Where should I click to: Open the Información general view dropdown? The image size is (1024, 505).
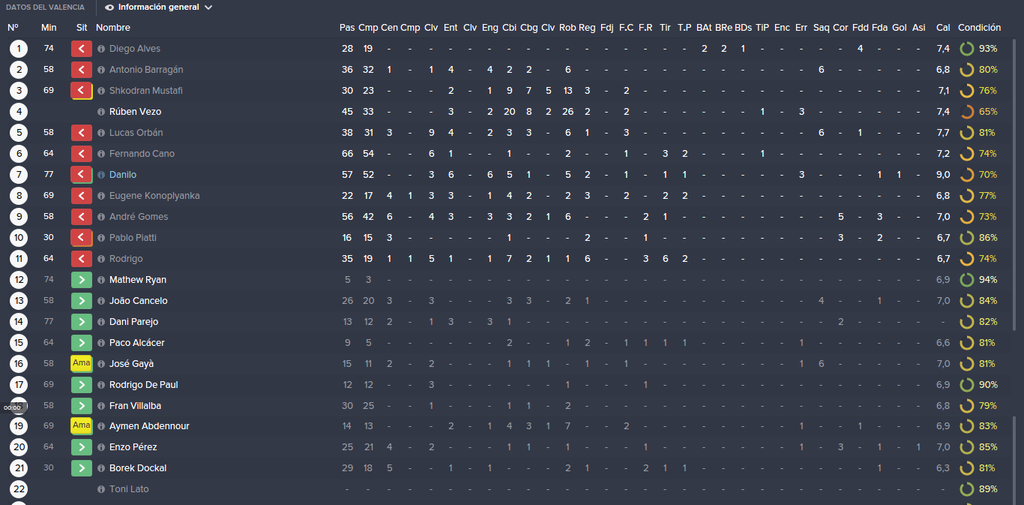(x=159, y=8)
